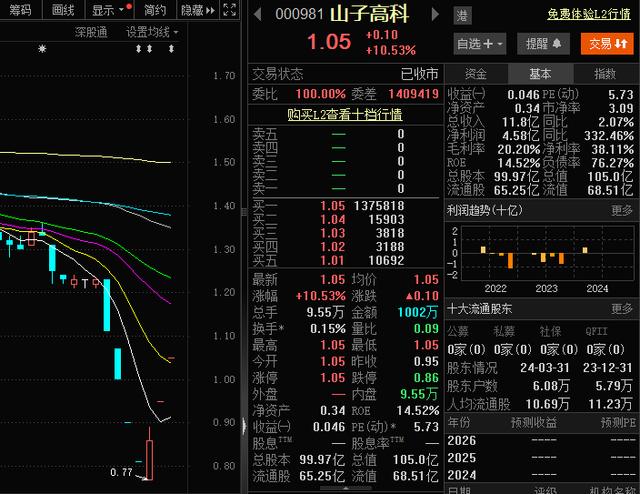Go to the next stock with right arrow
This screenshot has width=640, height=494.
(x=435, y=14)
